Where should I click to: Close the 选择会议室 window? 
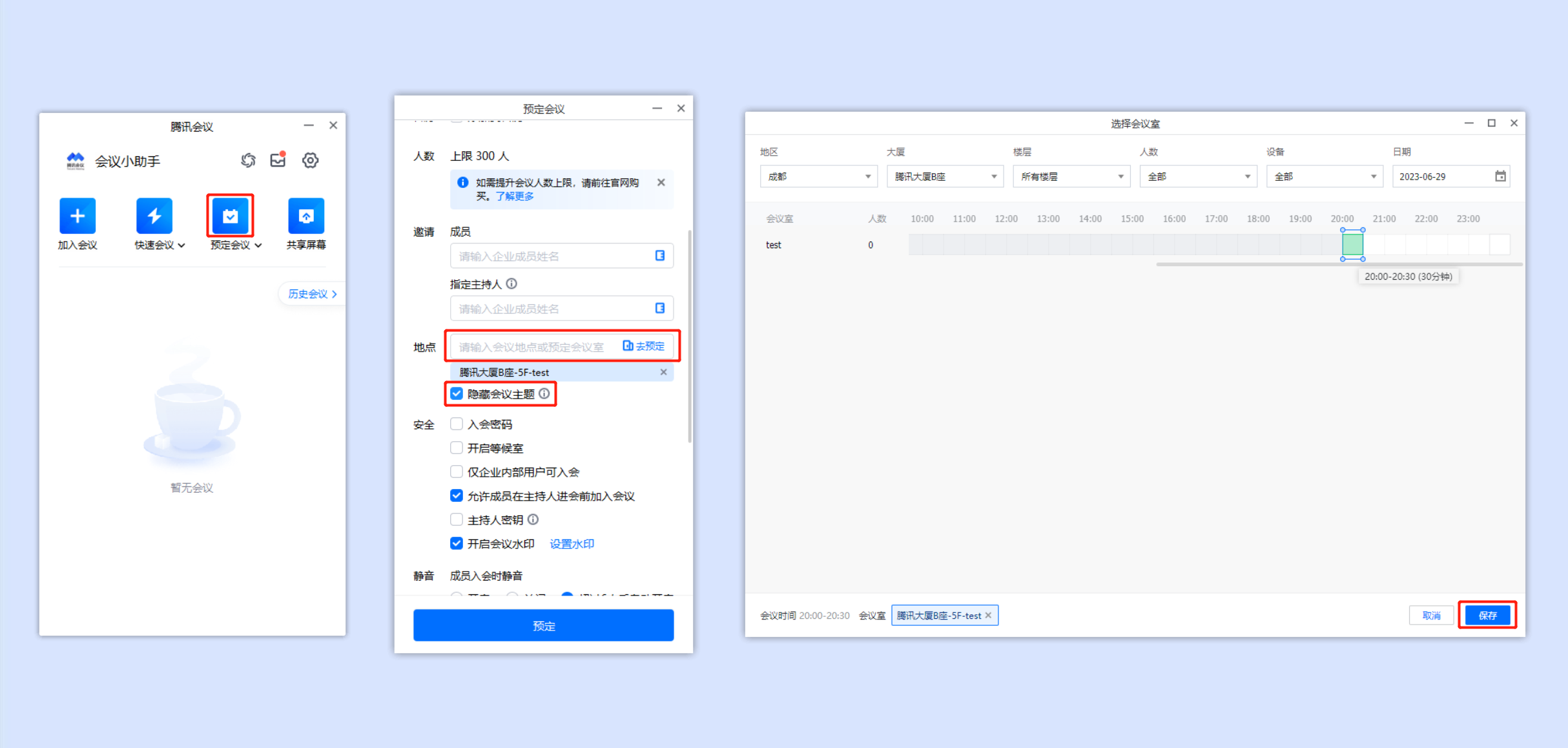1514,123
